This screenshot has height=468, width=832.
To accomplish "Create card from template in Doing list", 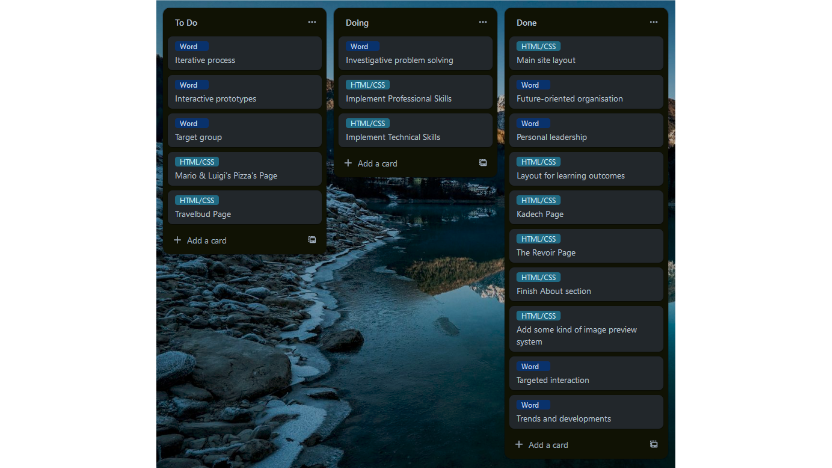I will pos(483,163).
